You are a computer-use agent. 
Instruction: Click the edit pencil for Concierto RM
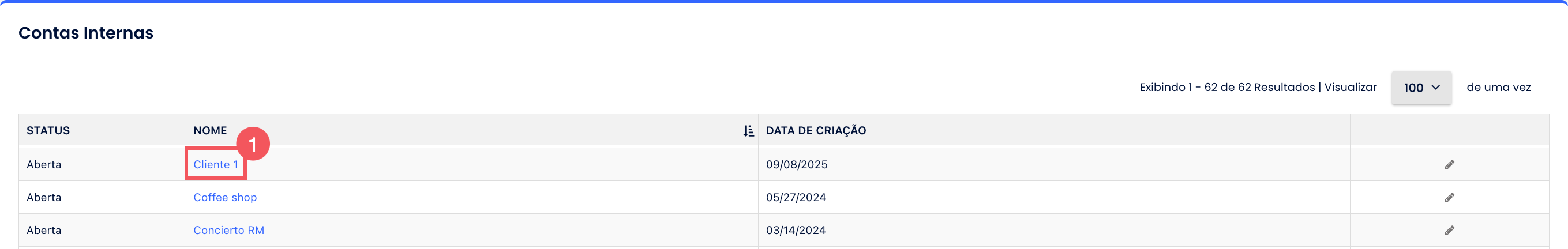pyautogui.click(x=1449, y=230)
